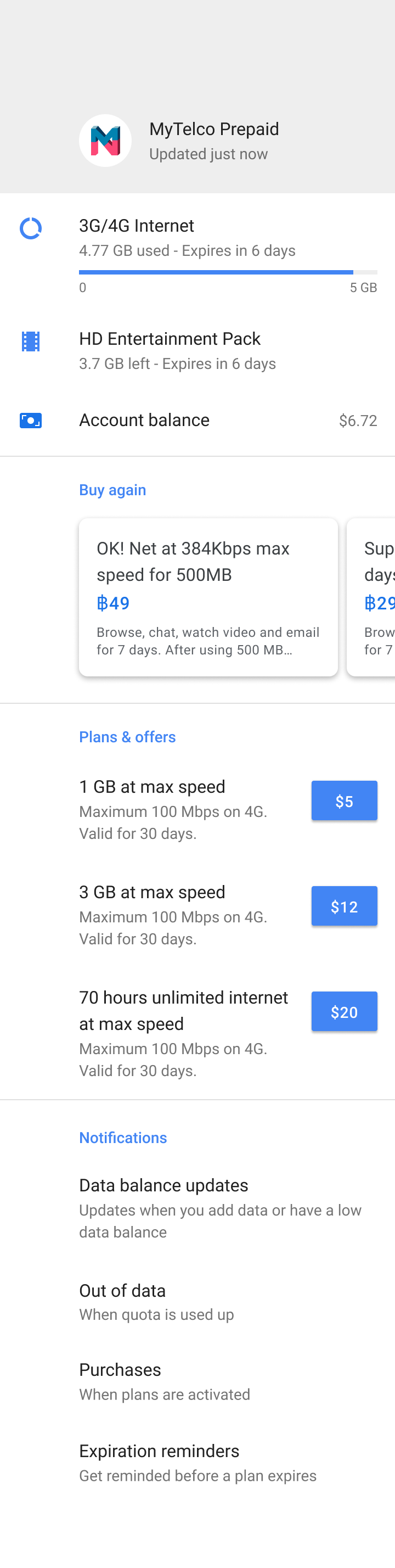Tap the 3G/4G Internet usage row
The width and height of the screenshot is (395, 1568).
point(197,237)
